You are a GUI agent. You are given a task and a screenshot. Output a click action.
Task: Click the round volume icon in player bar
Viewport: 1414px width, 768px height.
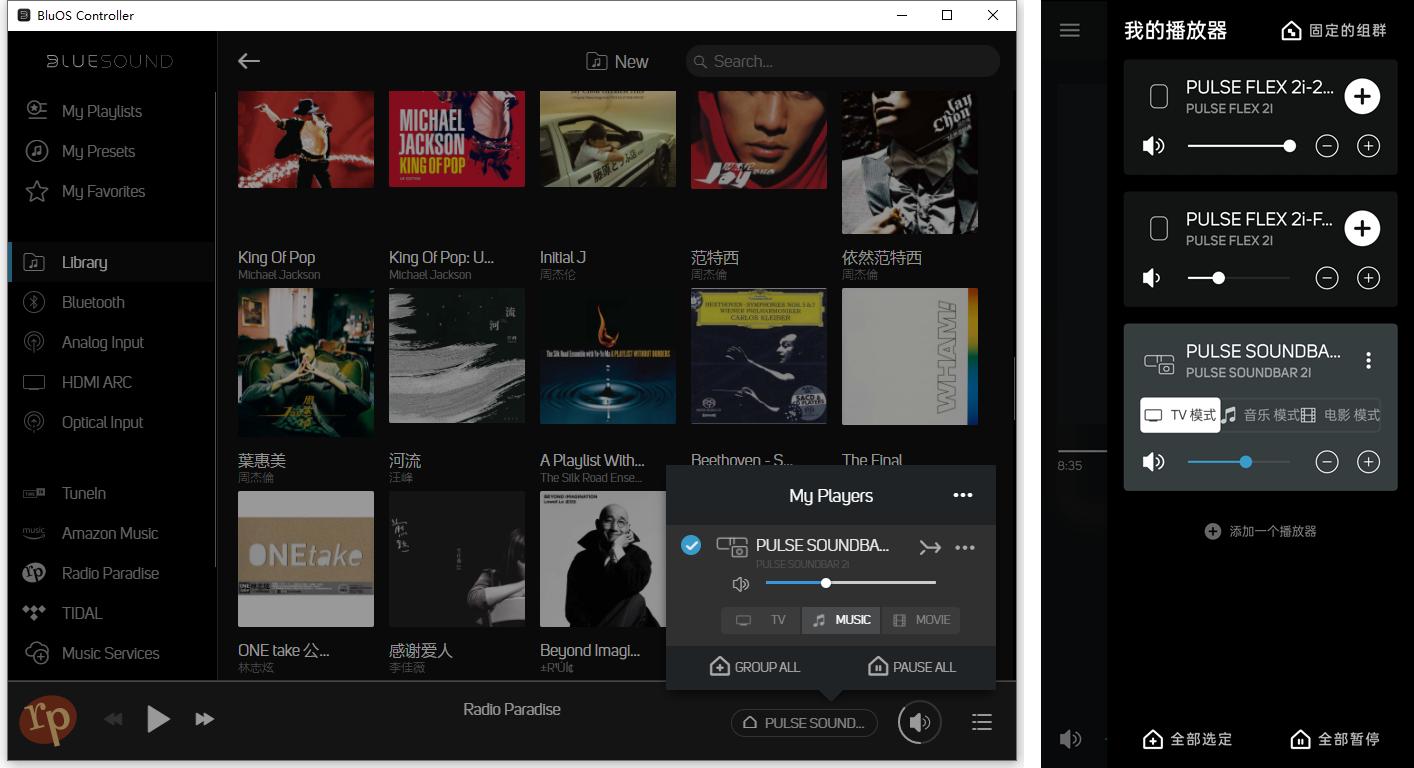point(919,722)
